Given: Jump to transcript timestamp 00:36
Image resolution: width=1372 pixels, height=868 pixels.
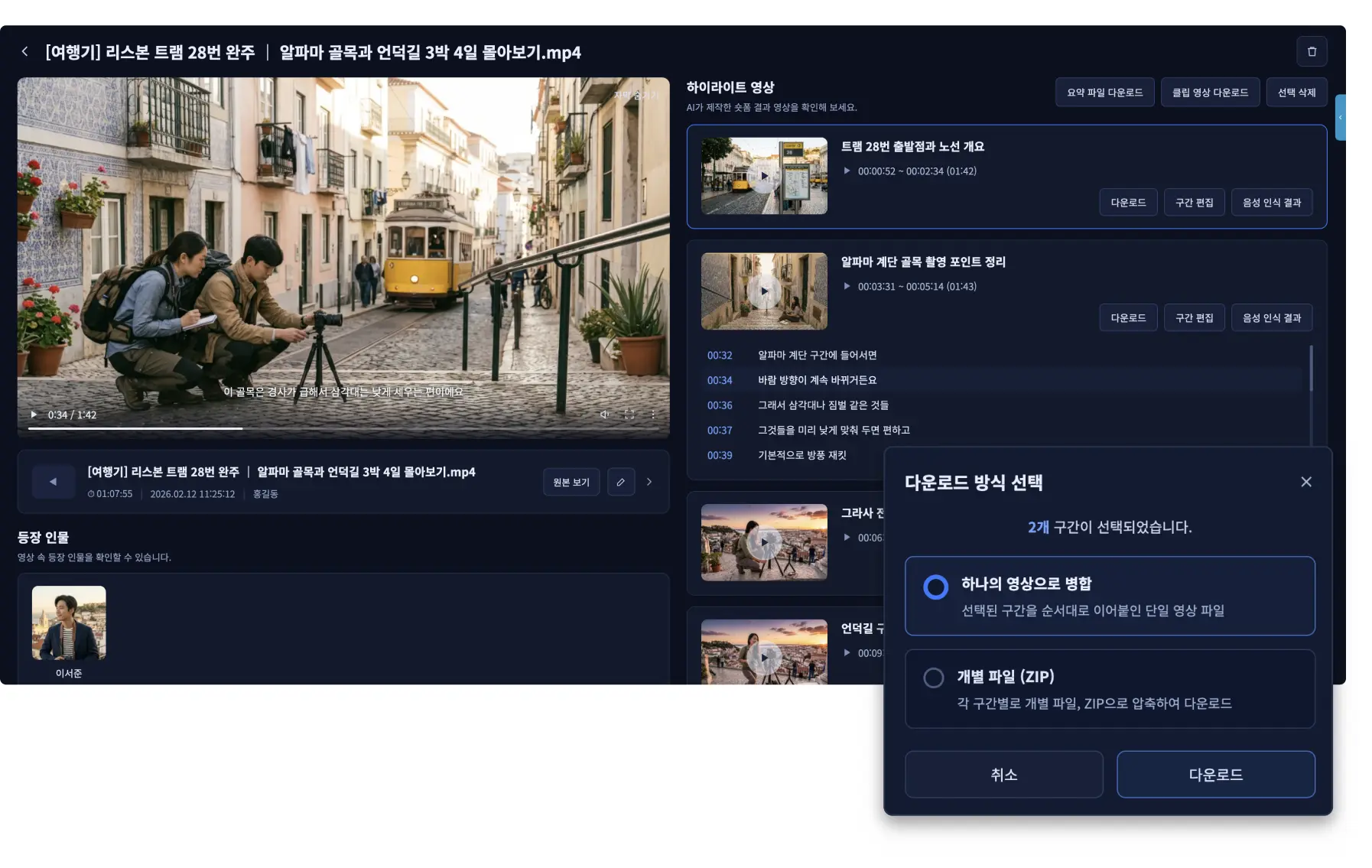Looking at the screenshot, I should click(x=720, y=405).
